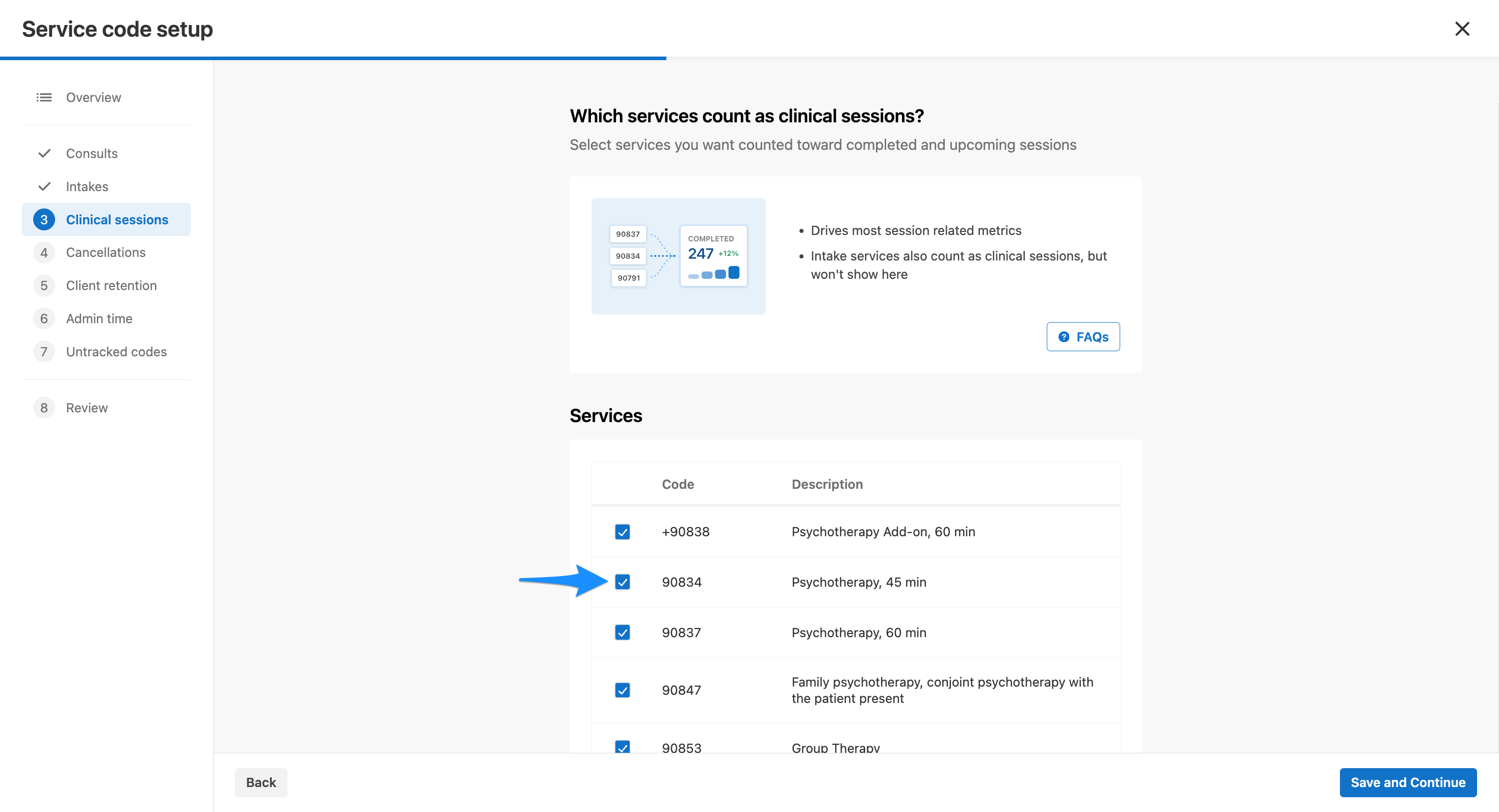Click the checkmark icon beside Consults
1499x812 pixels.
coord(44,153)
